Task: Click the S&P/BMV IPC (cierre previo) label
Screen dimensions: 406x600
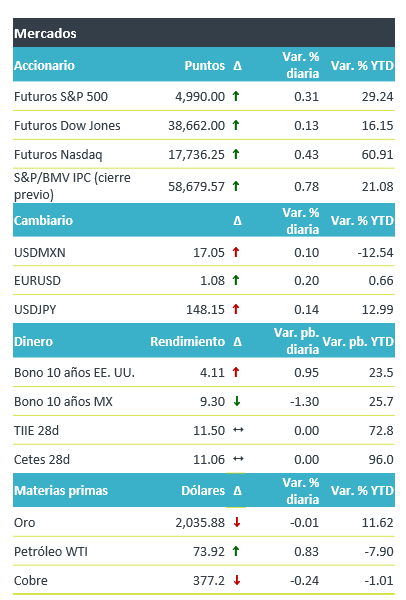Action: [x=72, y=186]
